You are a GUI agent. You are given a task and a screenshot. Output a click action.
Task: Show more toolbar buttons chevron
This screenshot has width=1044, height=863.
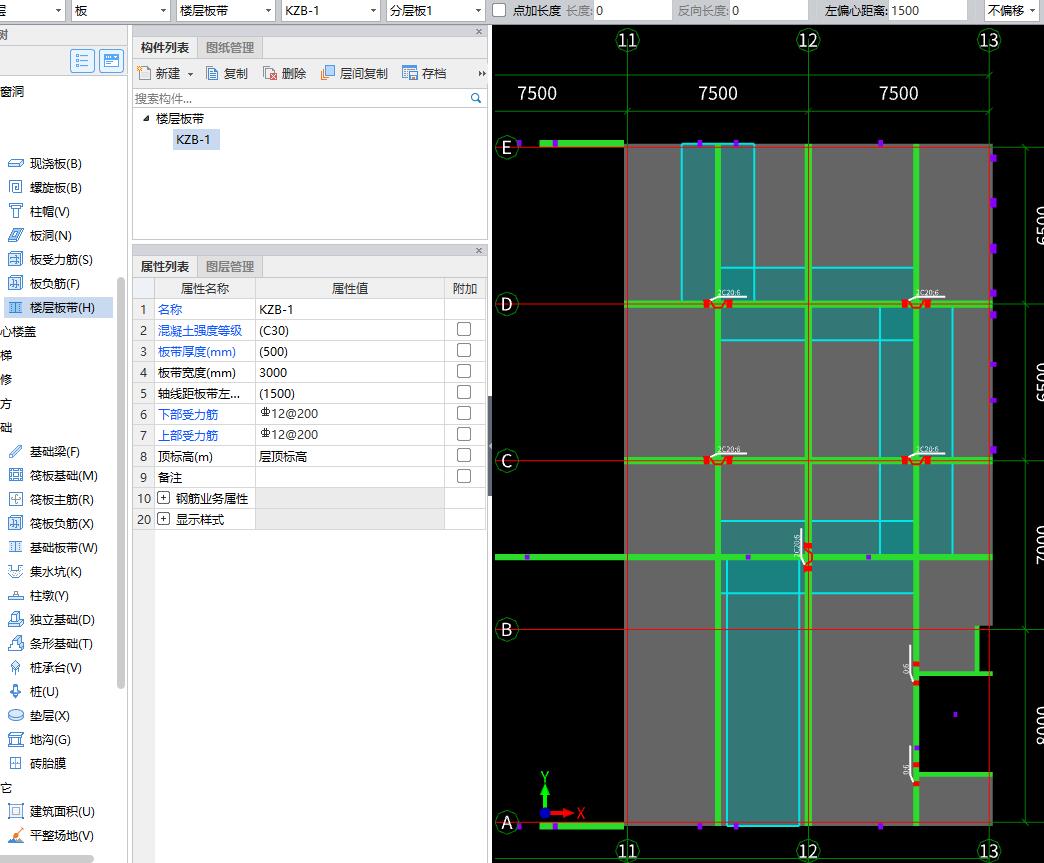[x=481, y=74]
